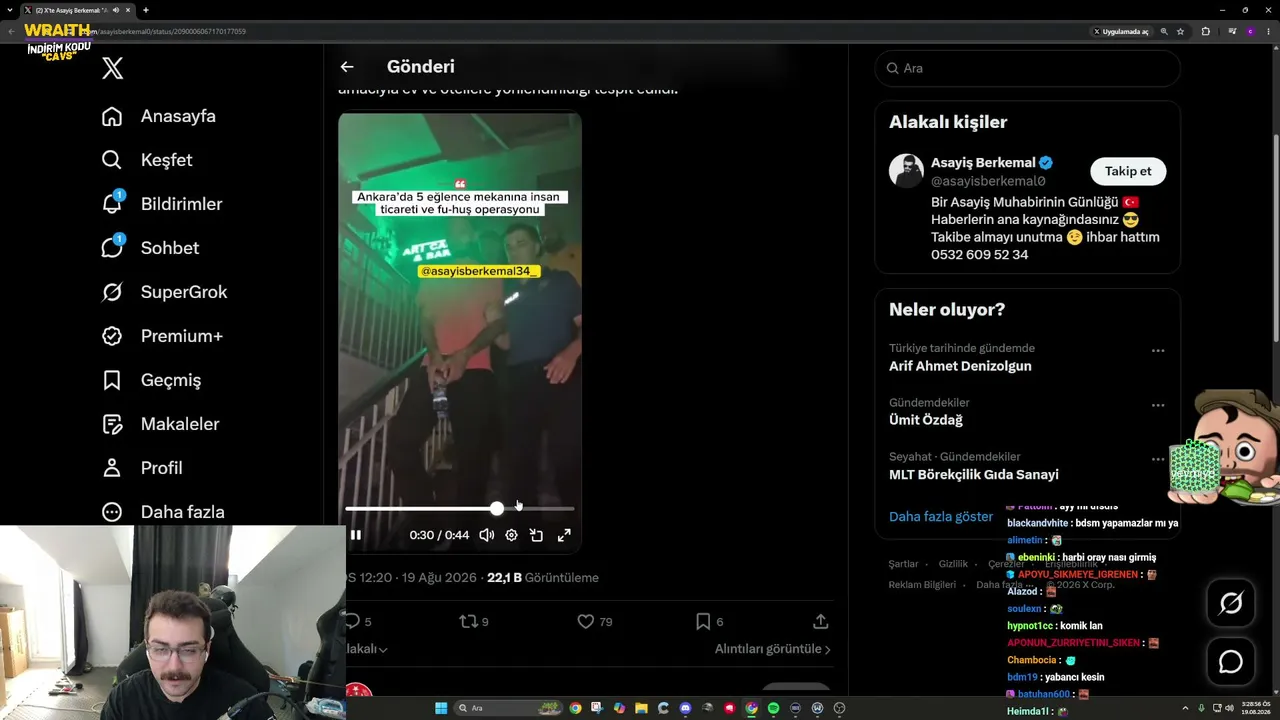This screenshot has width=1280, height=720.
Task: Go to Anasayfa in the sidebar
Action: [159, 116]
